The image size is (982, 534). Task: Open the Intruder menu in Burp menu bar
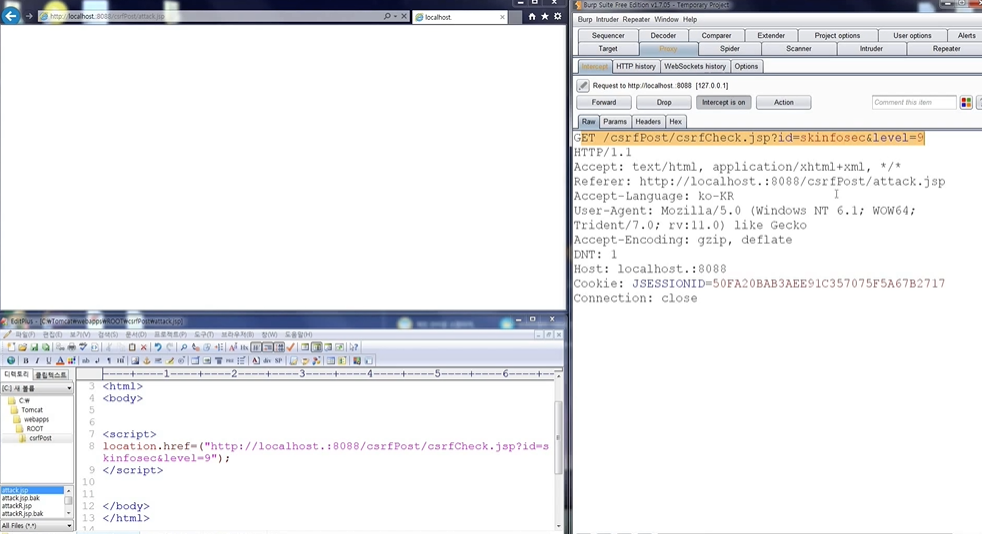607,19
